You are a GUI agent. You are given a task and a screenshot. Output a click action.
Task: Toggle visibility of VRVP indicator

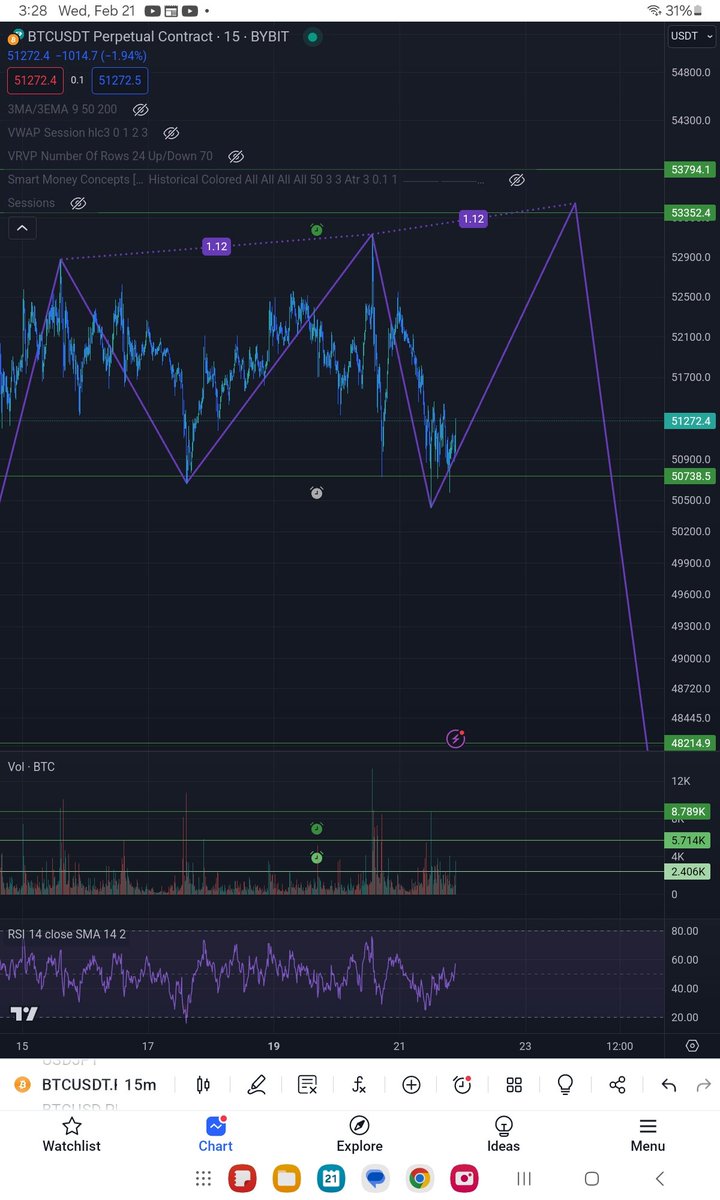[236, 157]
